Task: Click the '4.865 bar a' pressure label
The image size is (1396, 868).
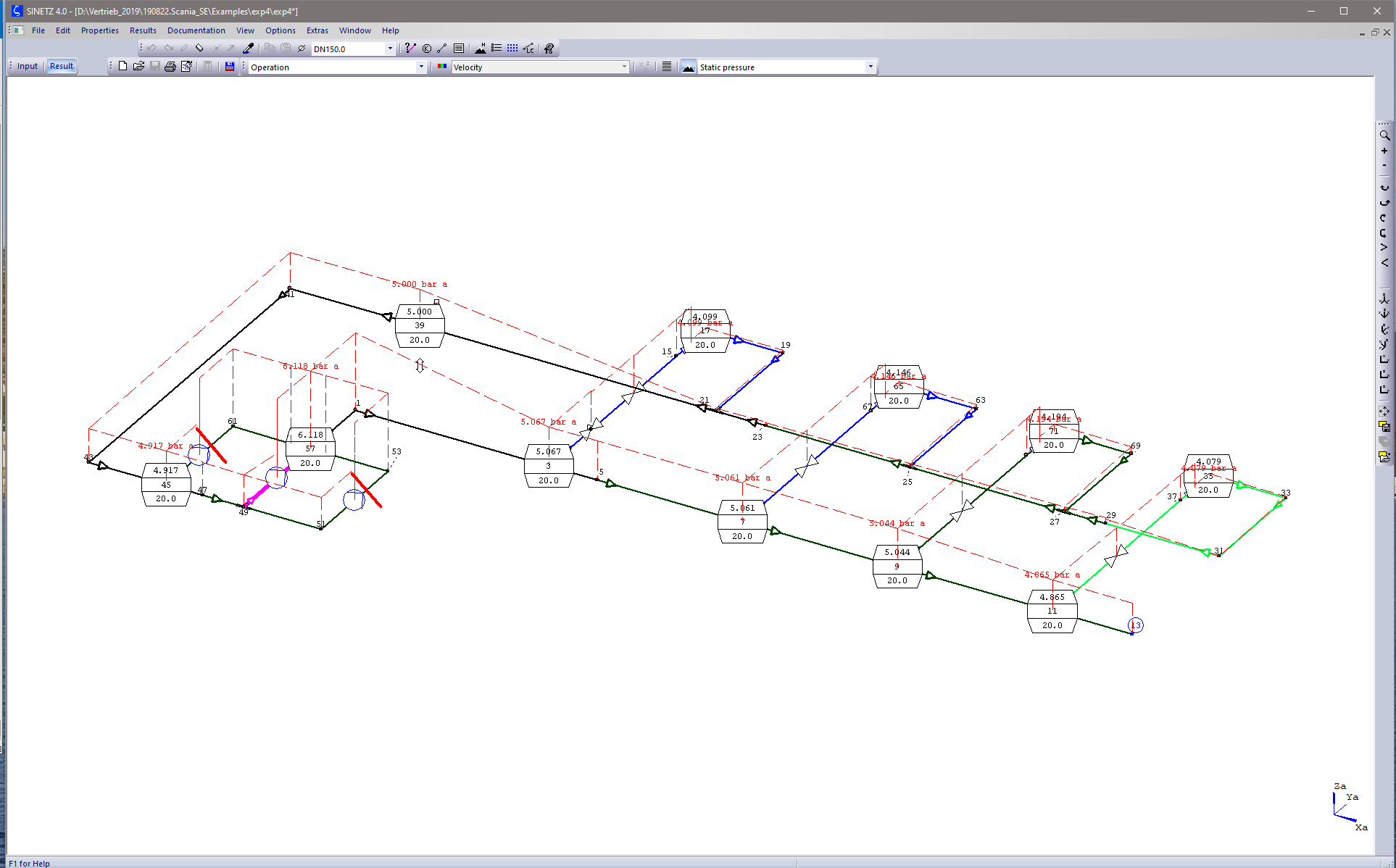Action: coord(1052,575)
